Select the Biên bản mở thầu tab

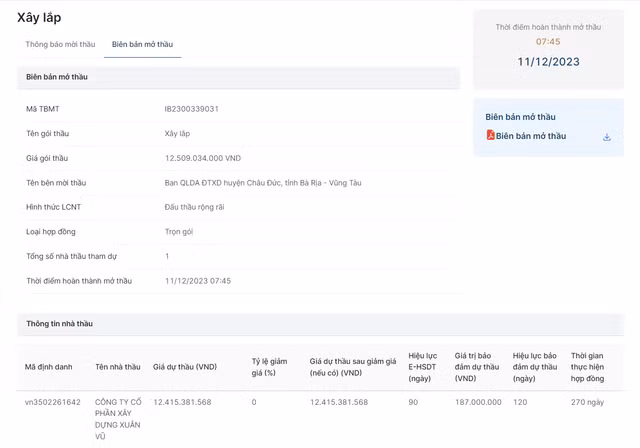pyautogui.click(x=142, y=45)
